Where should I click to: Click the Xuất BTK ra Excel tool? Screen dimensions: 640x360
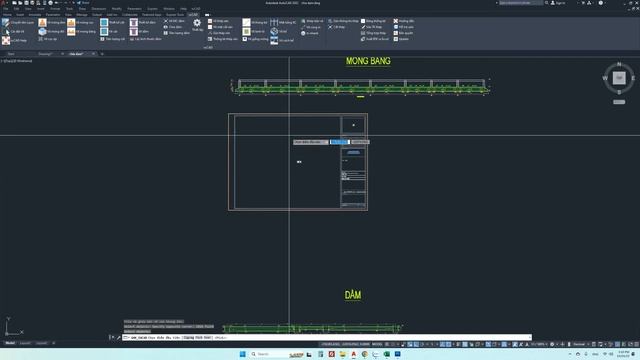click(375, 39)
